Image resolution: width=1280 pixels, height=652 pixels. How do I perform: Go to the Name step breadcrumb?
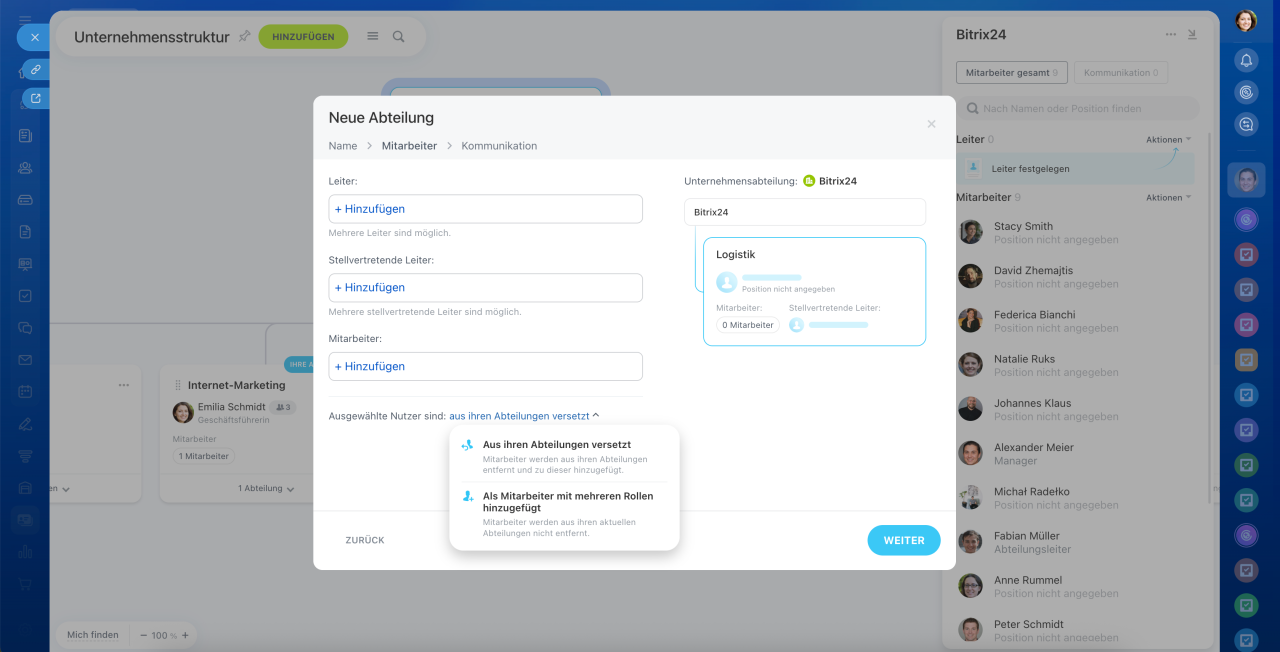343,146
